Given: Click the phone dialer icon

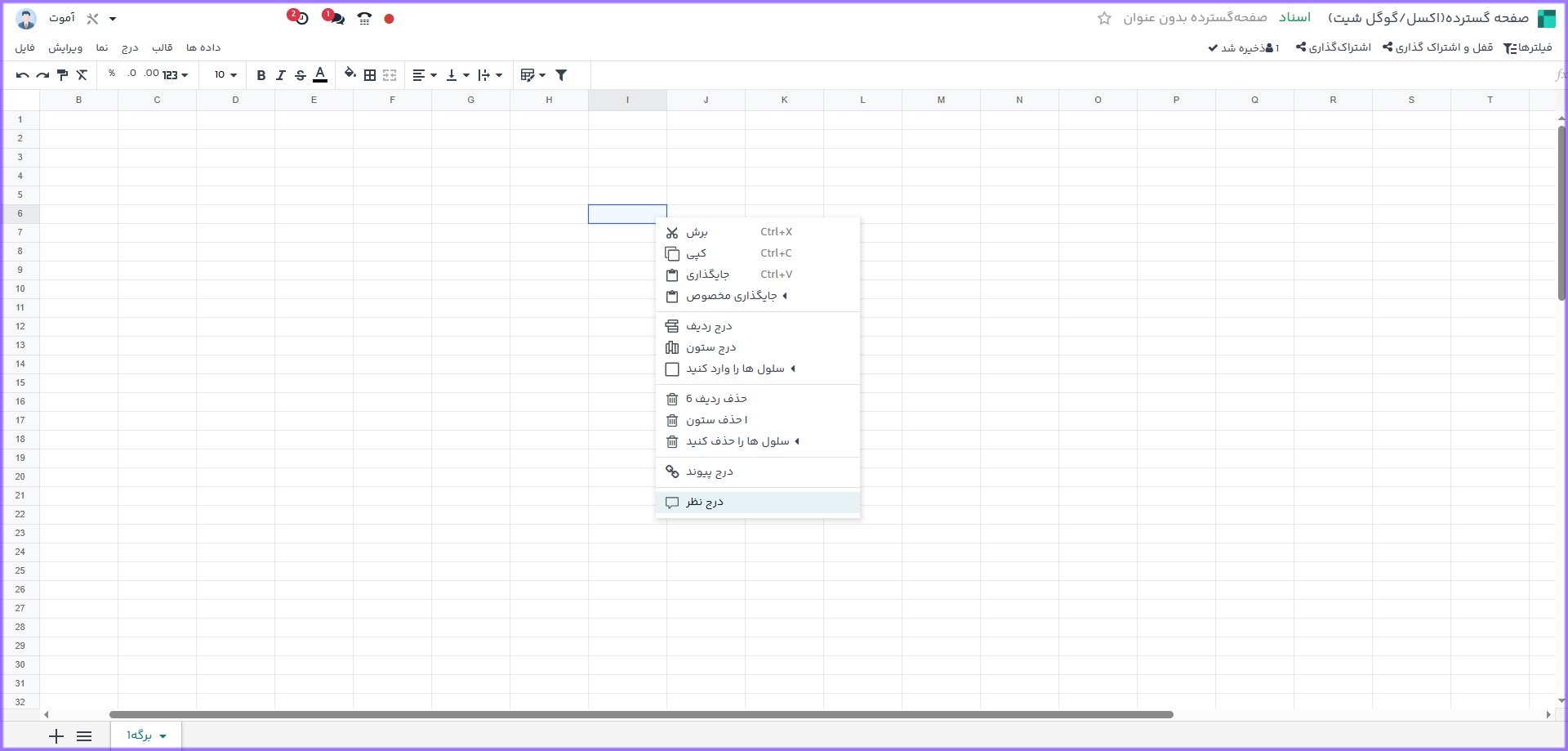Looking at the screenshot, I should click(364, 19).
